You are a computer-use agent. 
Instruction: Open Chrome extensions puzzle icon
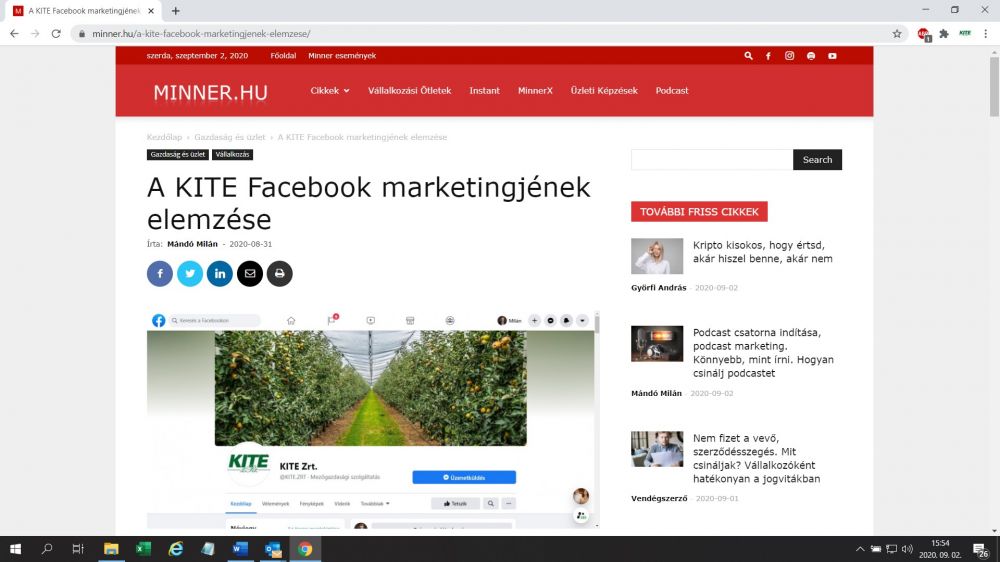[944, 34]
